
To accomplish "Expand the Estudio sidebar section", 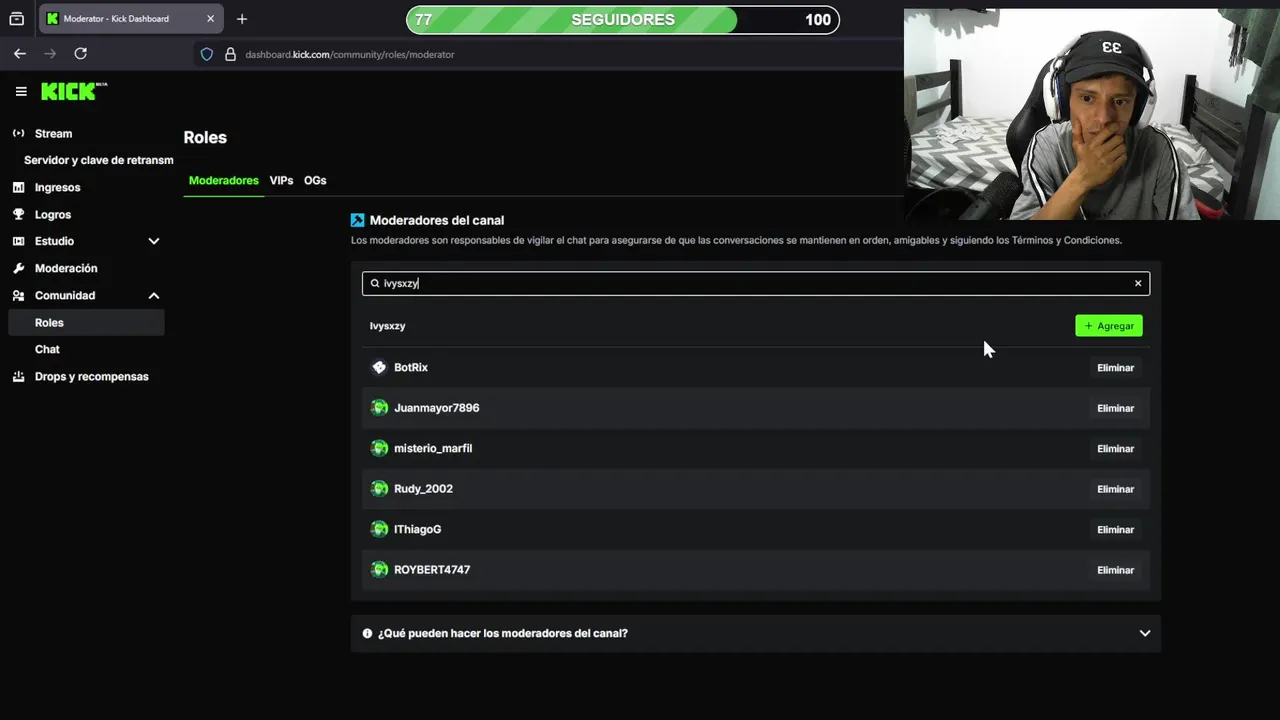I will tap(154, 241).
